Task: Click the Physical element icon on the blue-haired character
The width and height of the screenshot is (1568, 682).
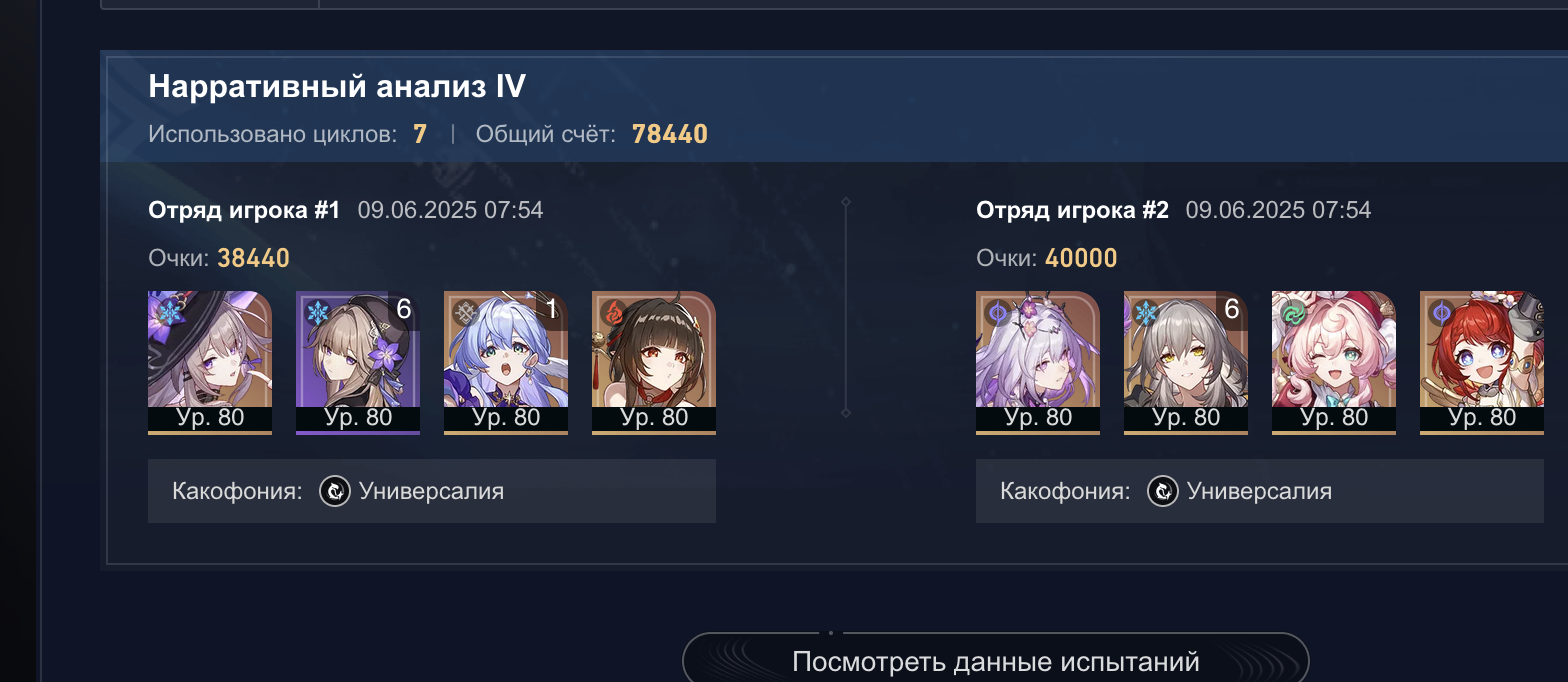Action: [465, 312]
